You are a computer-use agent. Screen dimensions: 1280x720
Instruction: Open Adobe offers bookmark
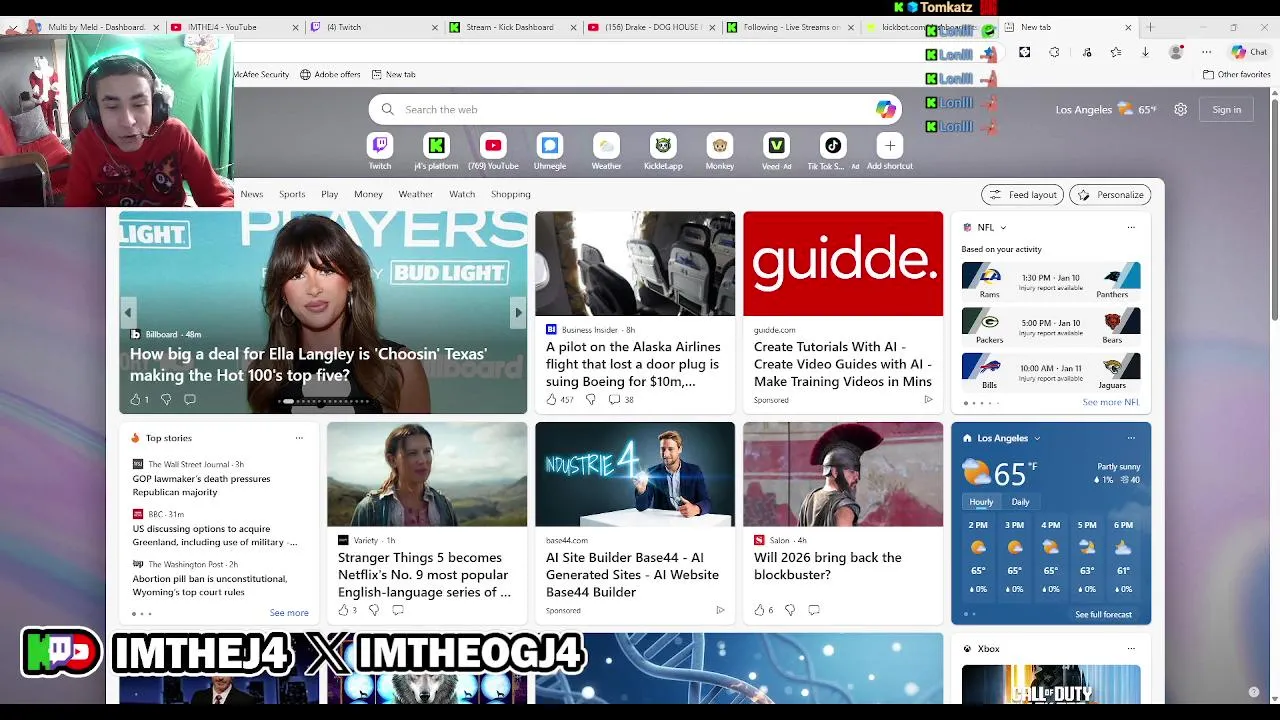330,74
